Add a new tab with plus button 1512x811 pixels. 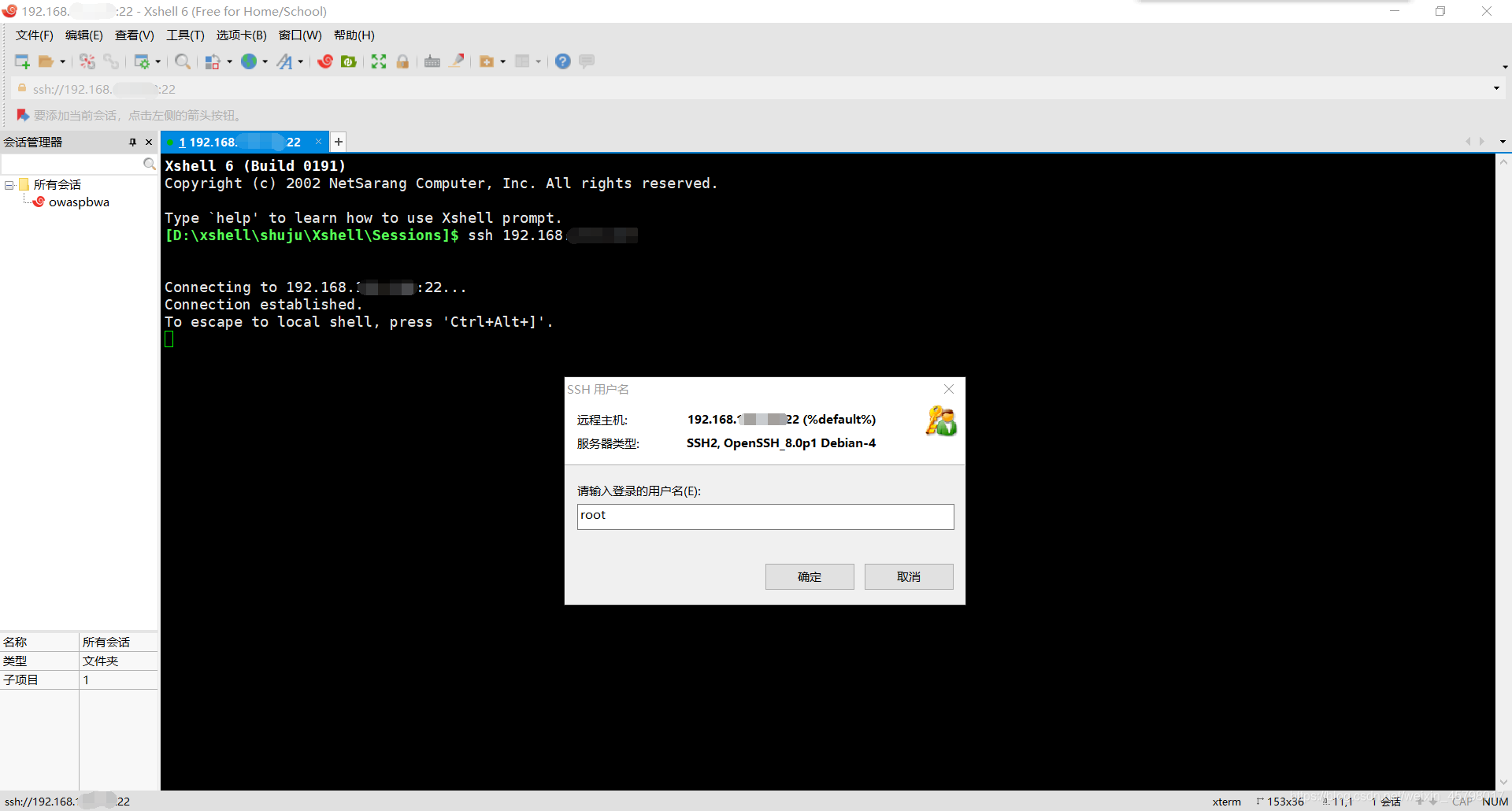(339, 142)
